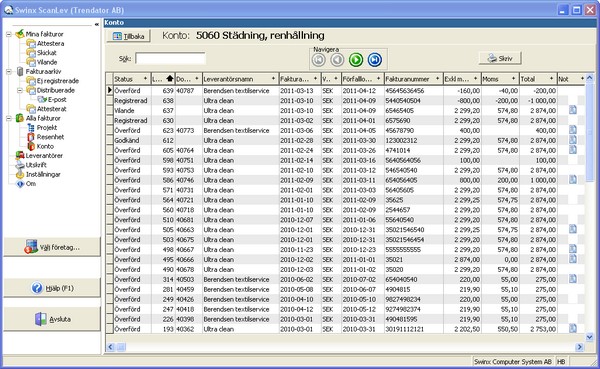The width and height of the screenshot is (600, 369).
Task: Open note icon for invoice 637
Action: [x=572, y=110]
